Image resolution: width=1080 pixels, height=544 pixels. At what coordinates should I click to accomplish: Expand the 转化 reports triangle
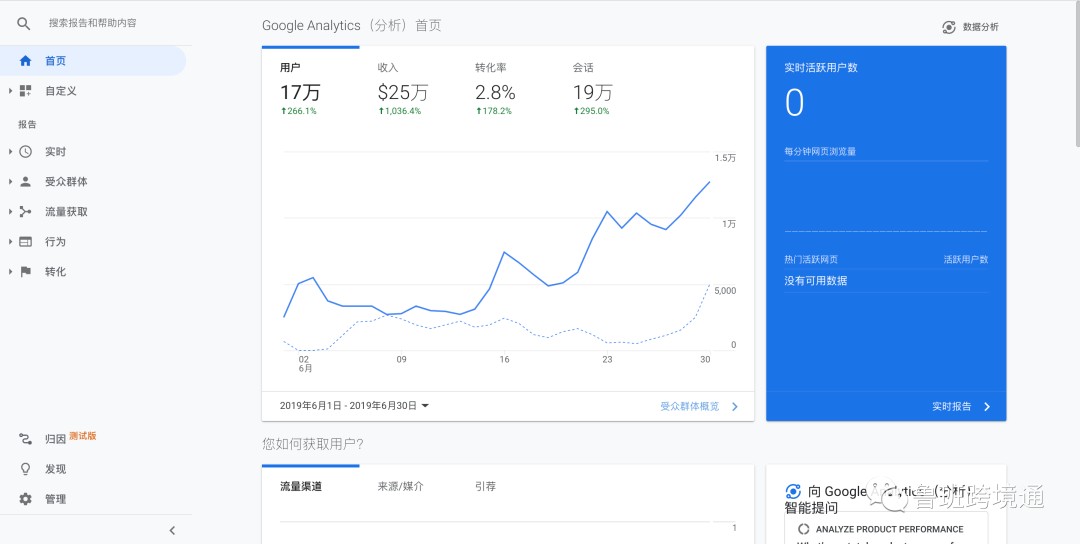coord(10,272)
